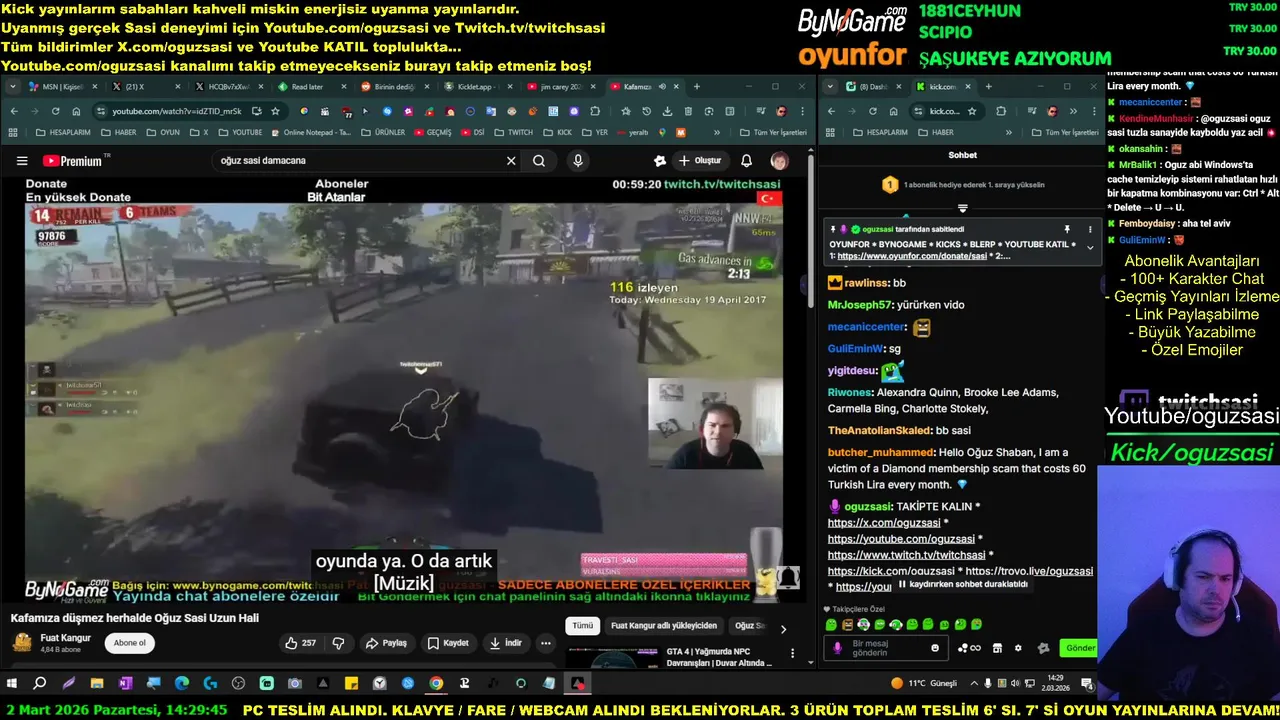
Task: Open HABER bookmarks folder in YouTube window
Action: click(119, 132)
